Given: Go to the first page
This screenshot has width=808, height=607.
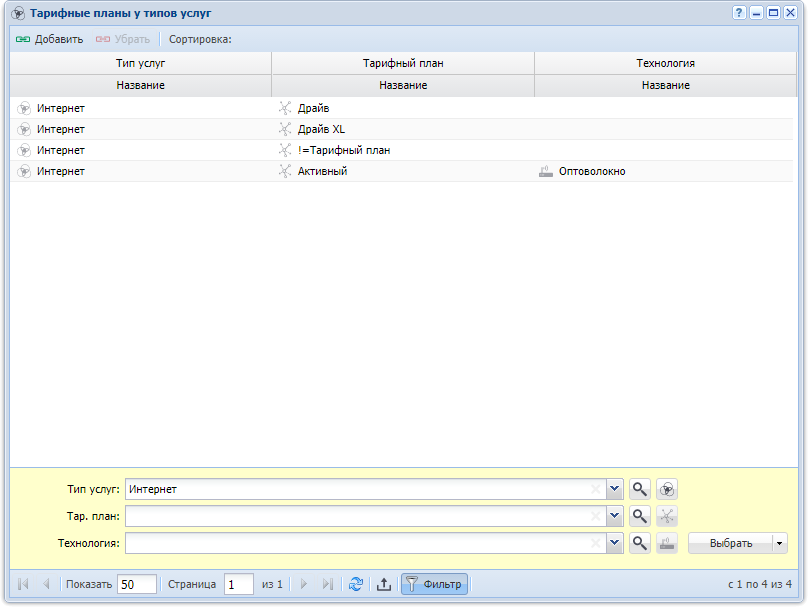Looking at the screenshot, I should [x=23, y=584].
